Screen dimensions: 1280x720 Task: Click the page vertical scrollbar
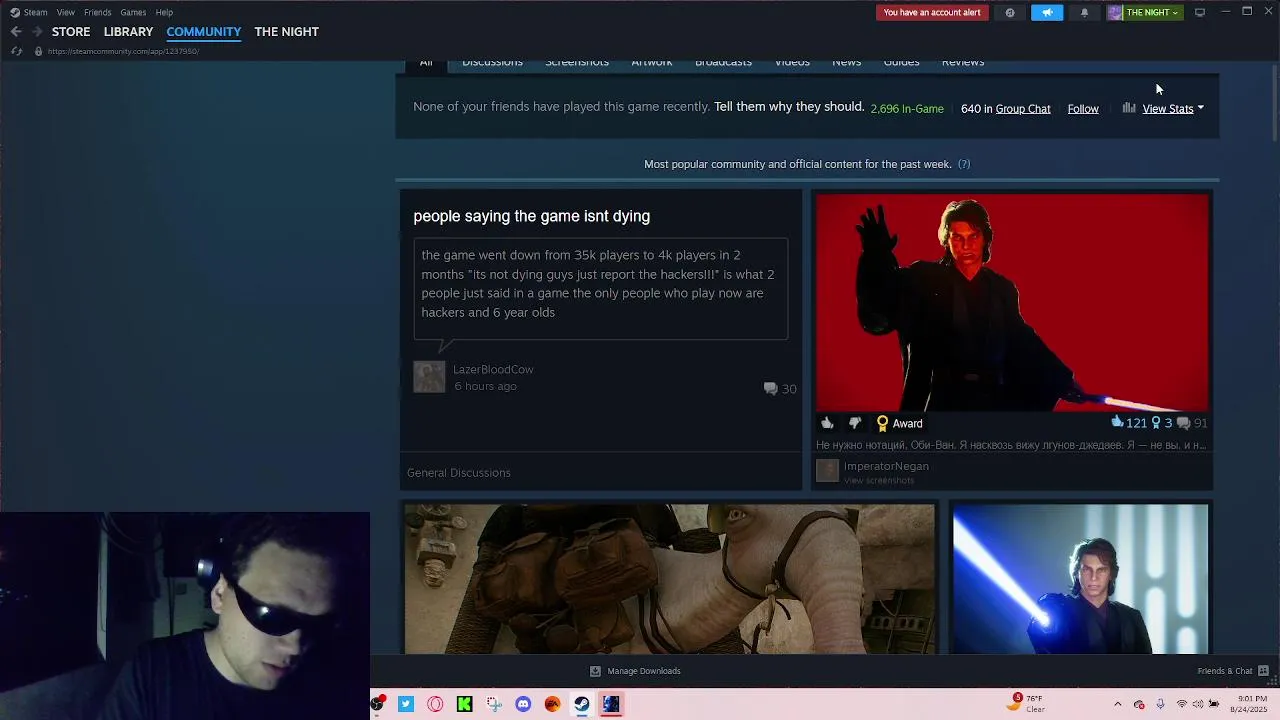[x=1273, y=105]
